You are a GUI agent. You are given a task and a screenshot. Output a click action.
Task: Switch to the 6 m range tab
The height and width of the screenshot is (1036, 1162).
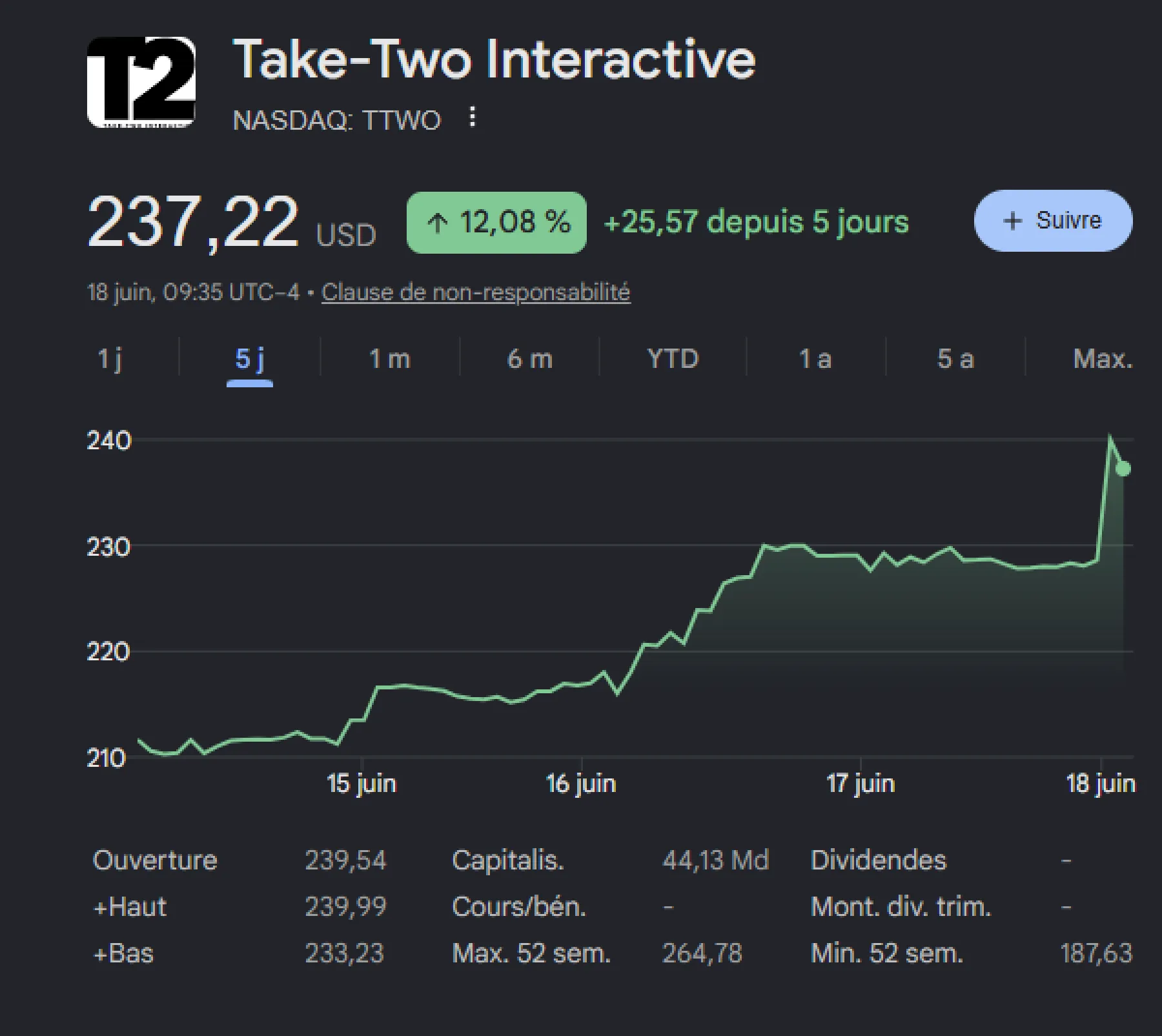click(x=530, y=359)
